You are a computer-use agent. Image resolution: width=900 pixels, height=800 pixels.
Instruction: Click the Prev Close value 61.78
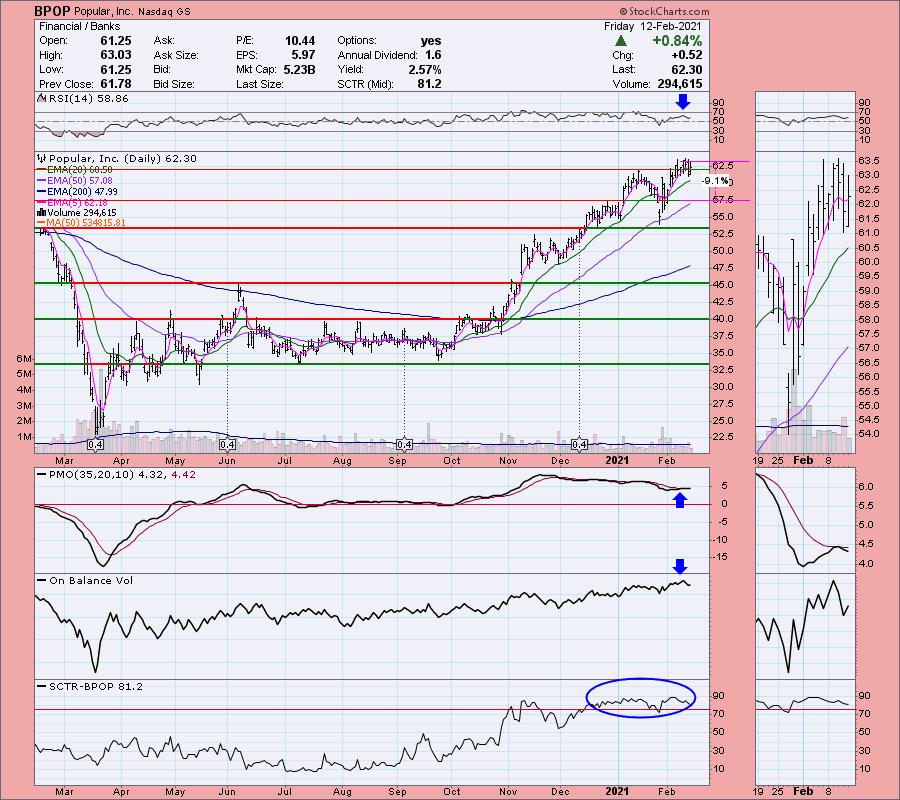116,84
